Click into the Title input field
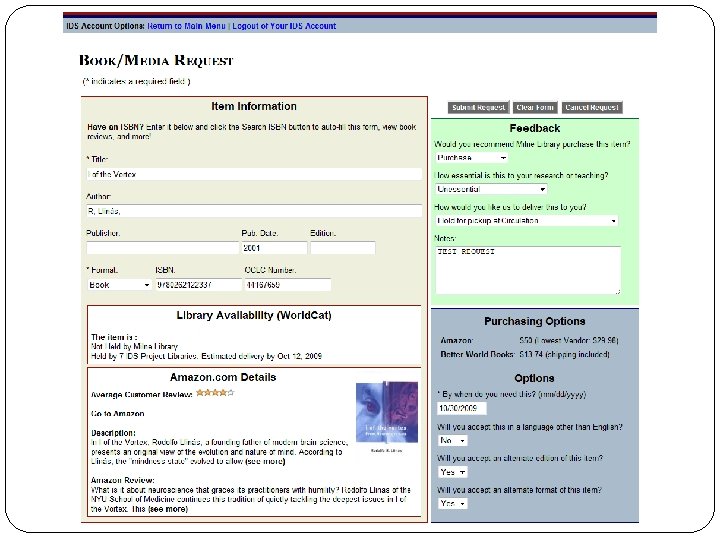720x540 pixels. pyautogui.click(x=254, y=174)
